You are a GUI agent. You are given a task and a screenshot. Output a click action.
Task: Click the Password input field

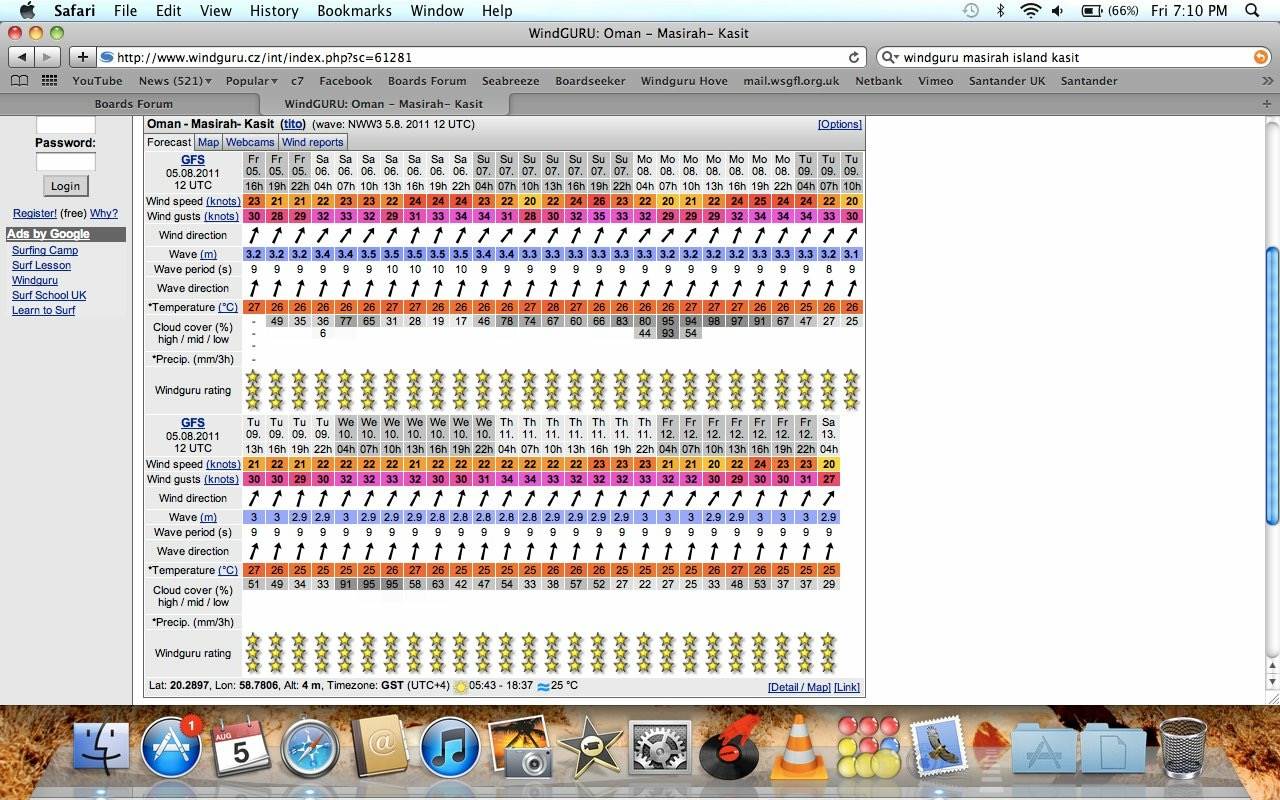[x=65, y=161]
